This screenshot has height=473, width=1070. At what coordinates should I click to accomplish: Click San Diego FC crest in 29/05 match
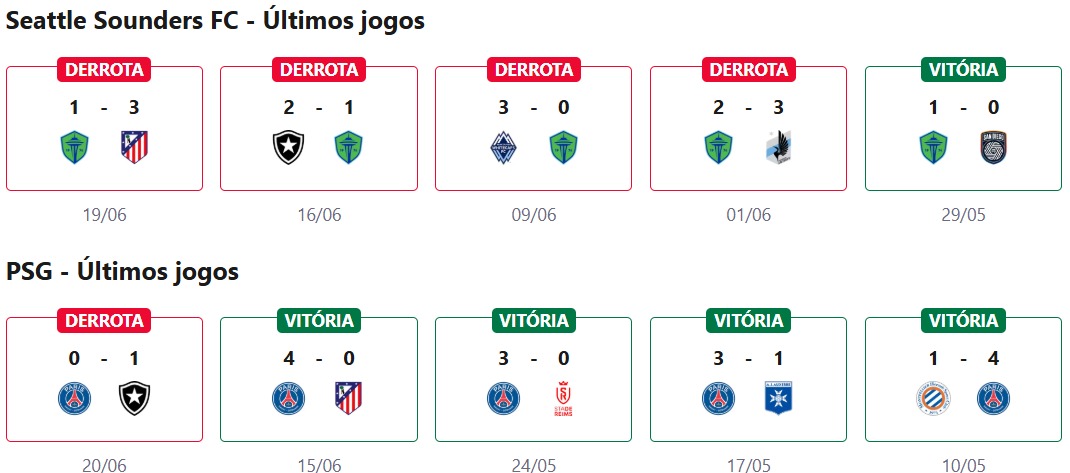(x=994, y=148)
